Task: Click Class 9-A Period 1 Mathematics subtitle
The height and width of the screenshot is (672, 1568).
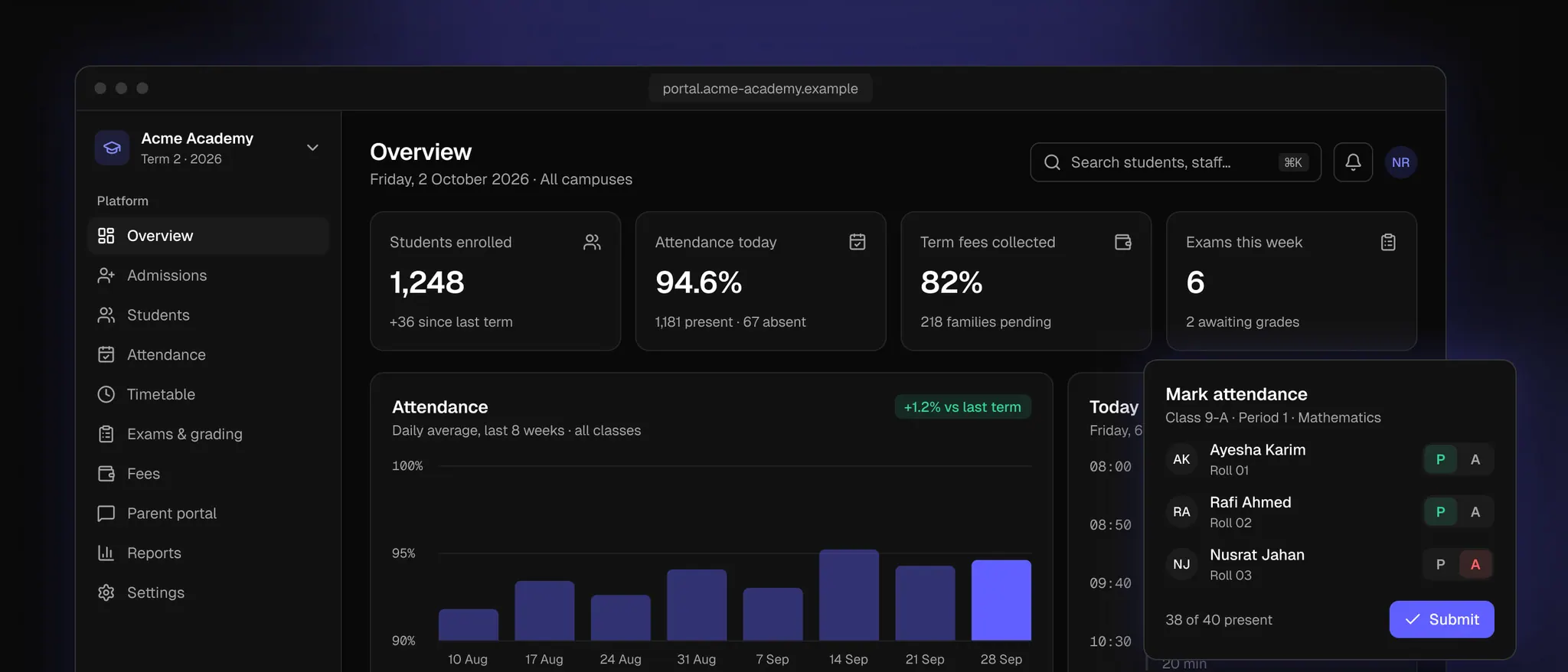Action: (x=1273, y=418)
